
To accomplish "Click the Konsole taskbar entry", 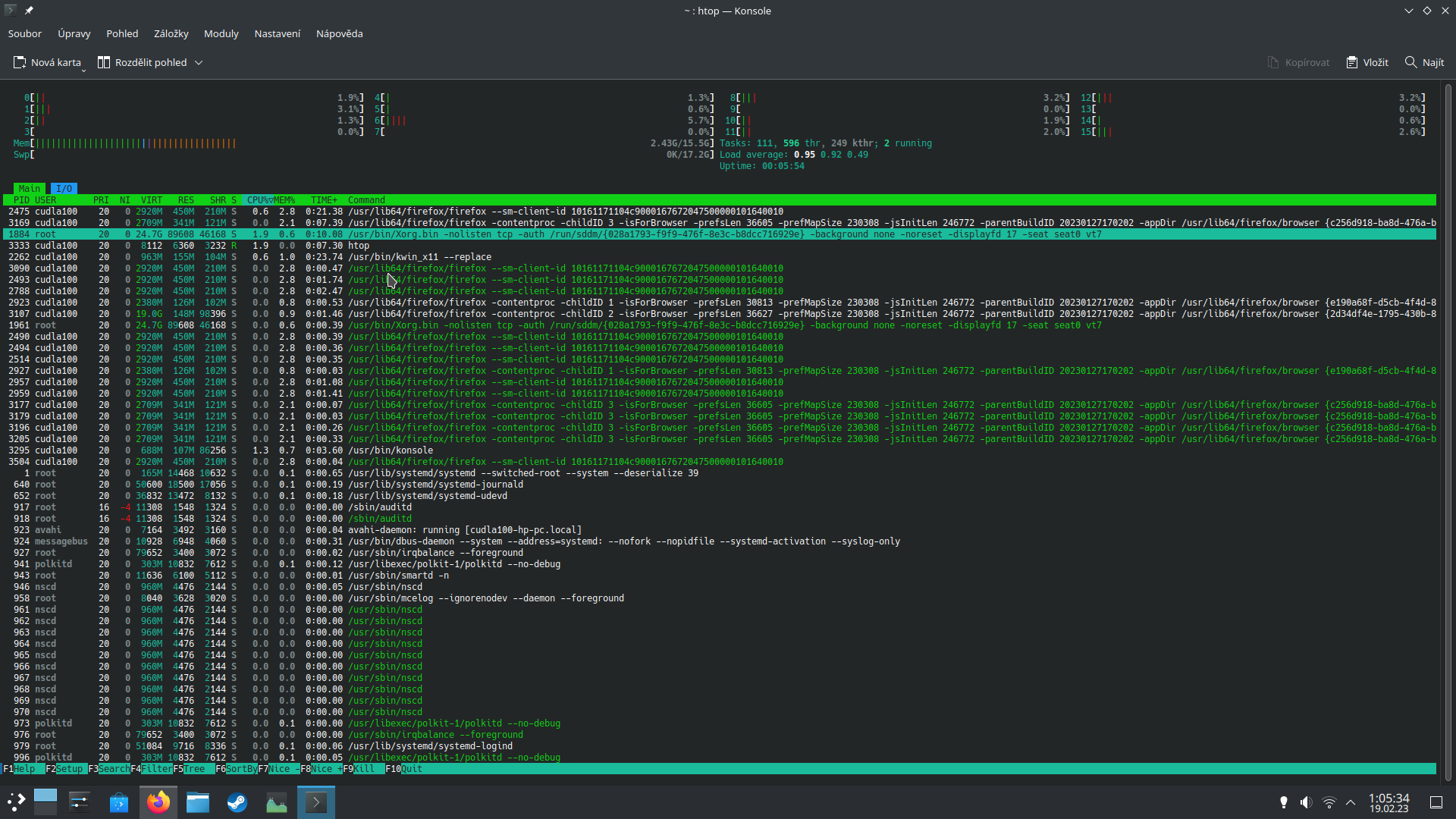I will tap(316, 802).
